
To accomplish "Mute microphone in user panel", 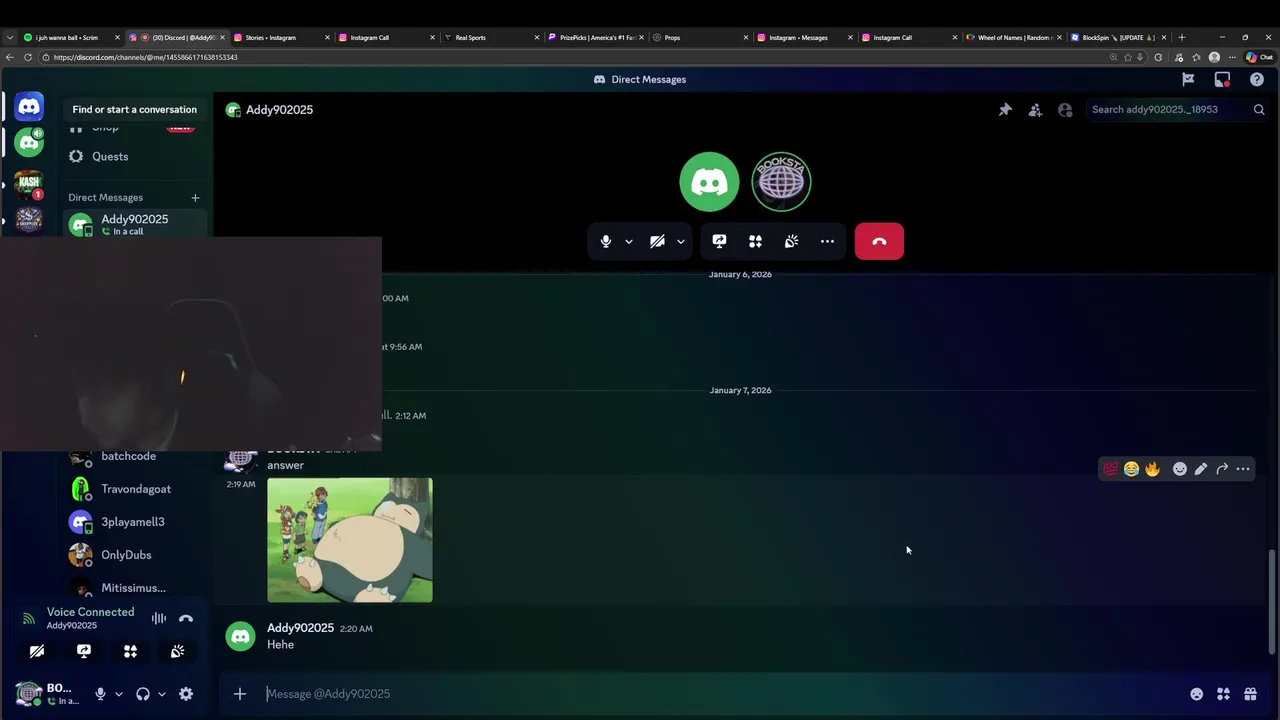I will pos(100,694).
